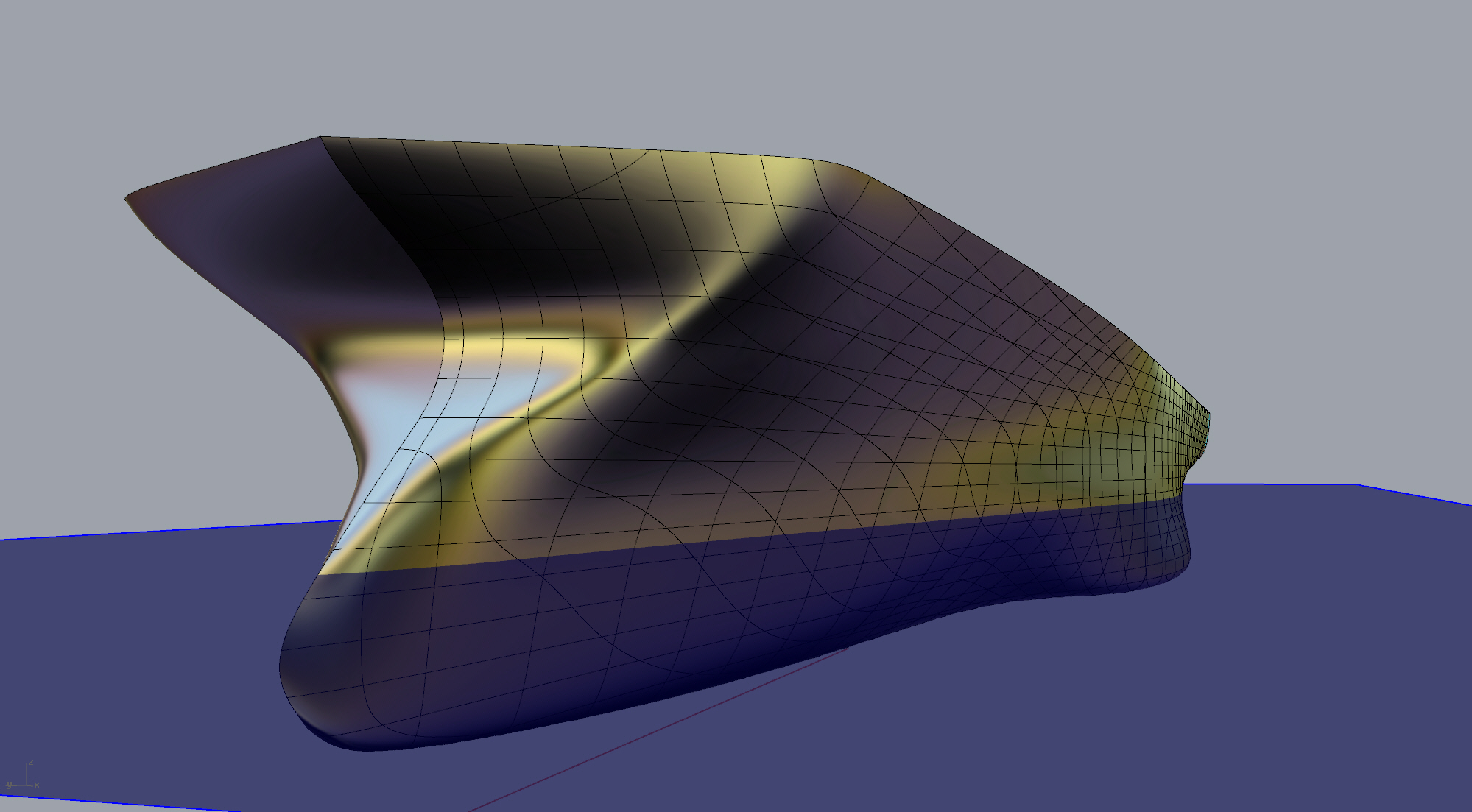Viewport: 1472px width, 812px height.
Task: Click the Y axis label on axis indicator
Action: pos(10,785)
